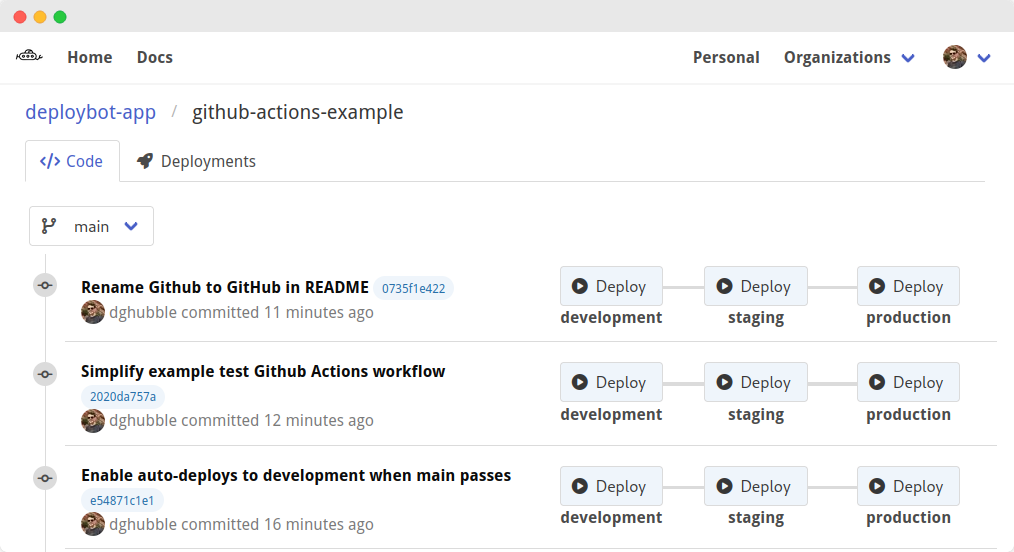
Task: Close window with red button
Action: (x=20, y=17)
